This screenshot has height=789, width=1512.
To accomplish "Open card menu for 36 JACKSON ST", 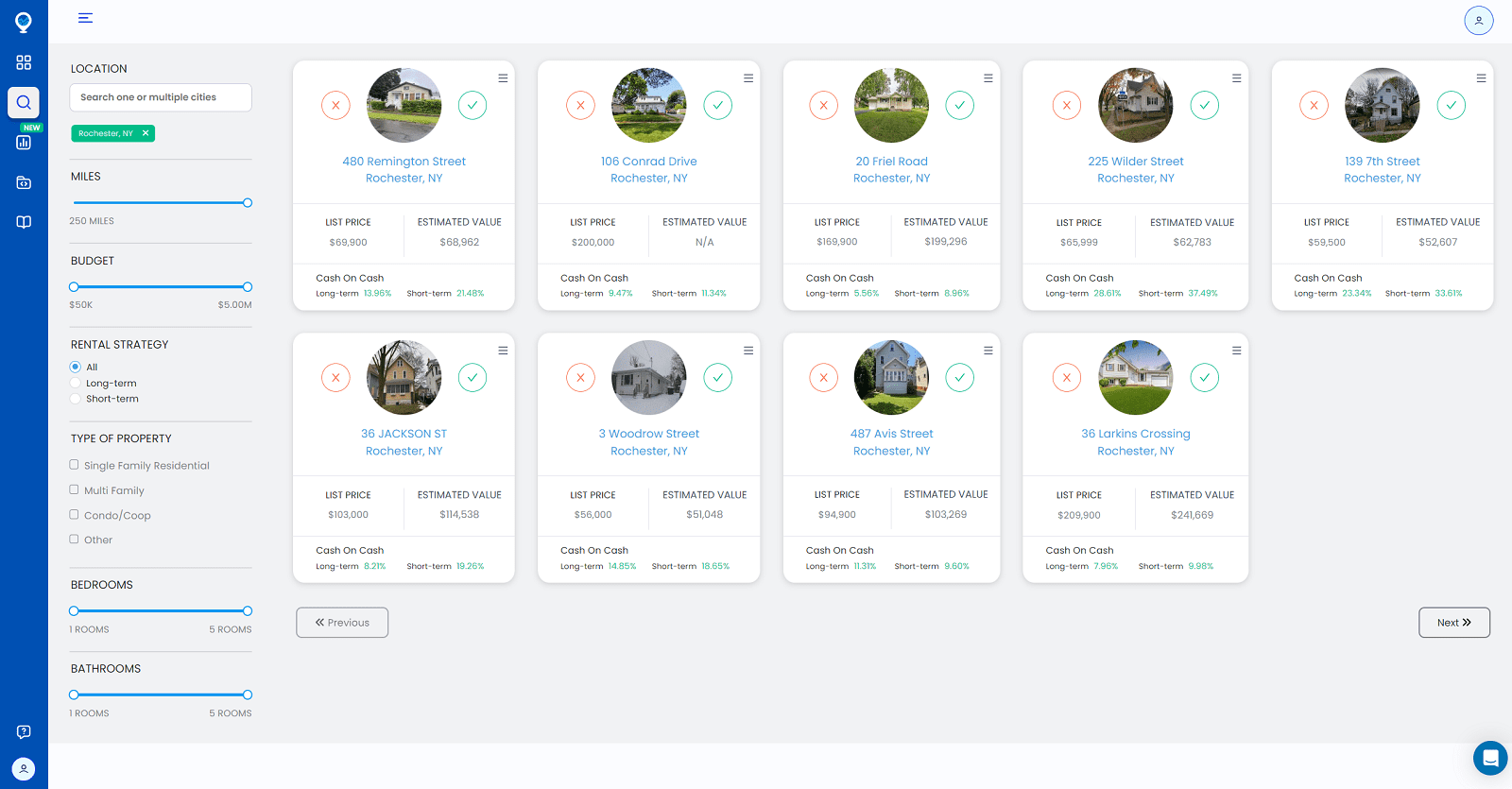I will pos(503,351).
